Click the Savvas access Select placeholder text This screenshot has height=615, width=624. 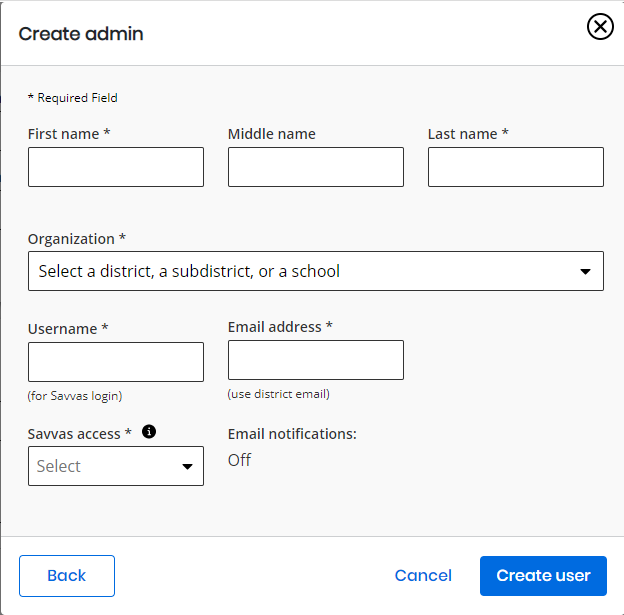click(58, 466)
